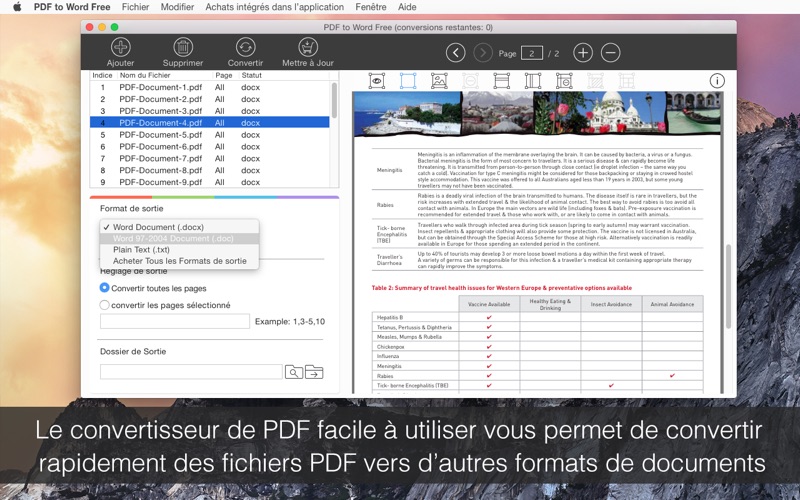Image resolution: width=800 pixels, height=500 pixels.
Task: Choose Plain Text (.txt) option
Action: point(179,249)
